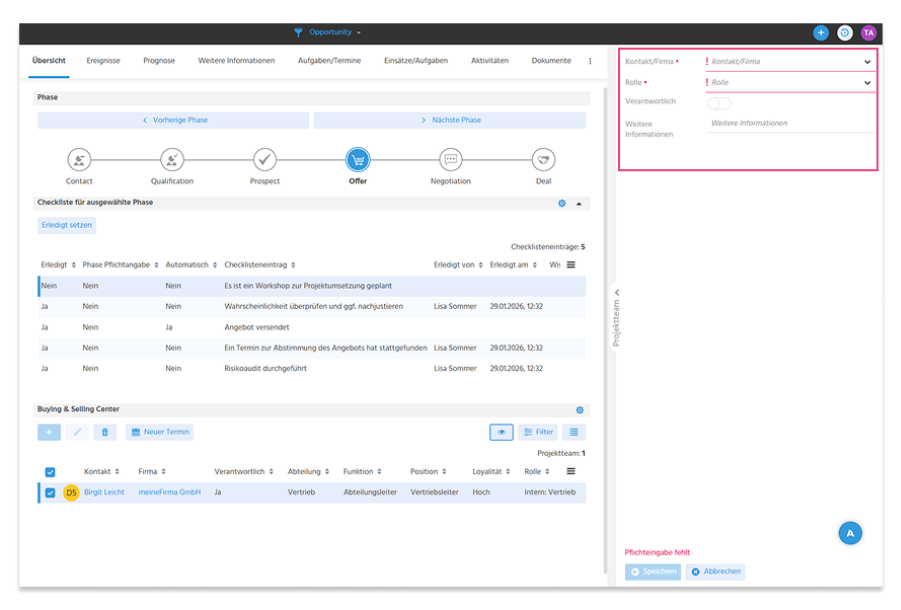Toggle the Verantwortlich switch

pos(719,103)
